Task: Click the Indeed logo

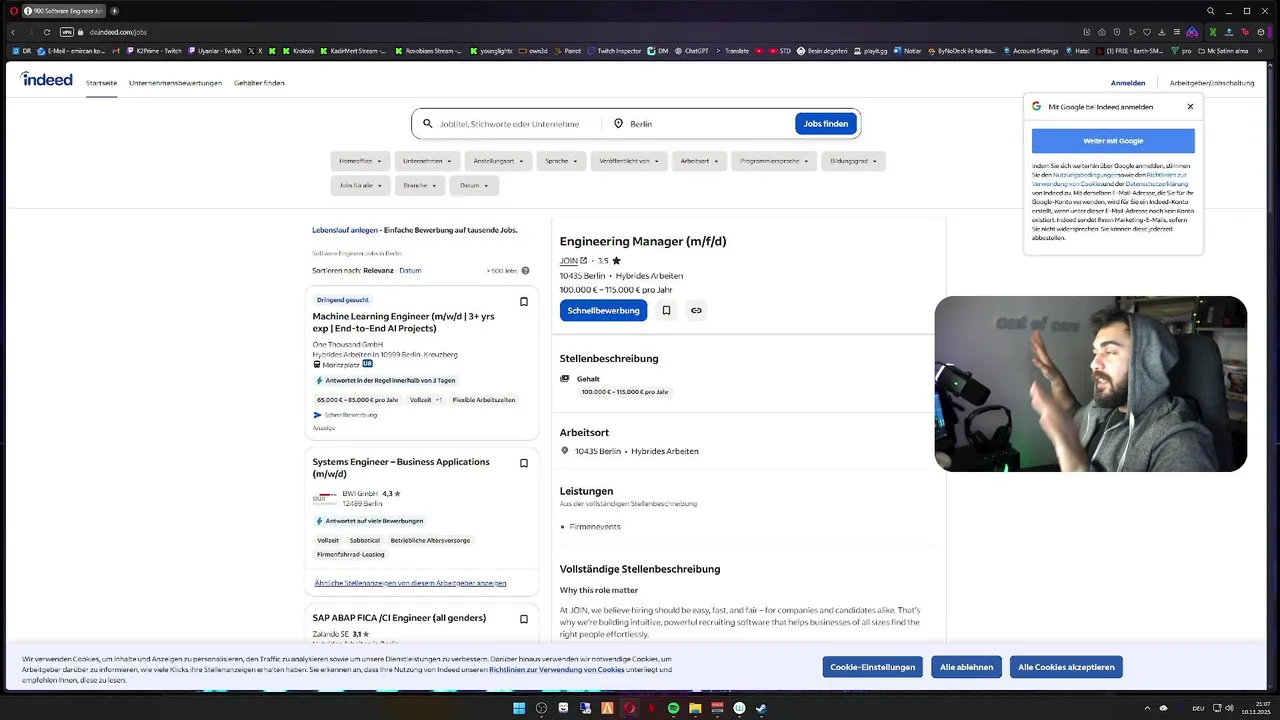Action: tap(46, 80)
